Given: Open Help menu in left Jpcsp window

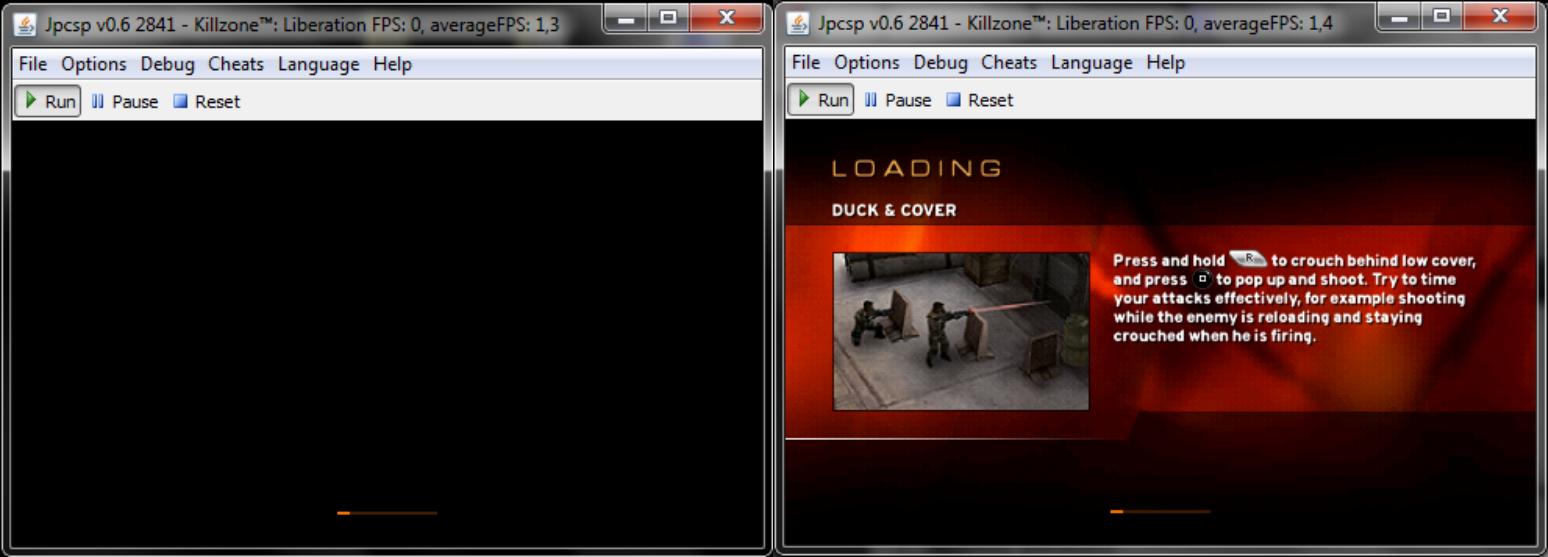Looking at the screenshot, I should pos(392,64).
